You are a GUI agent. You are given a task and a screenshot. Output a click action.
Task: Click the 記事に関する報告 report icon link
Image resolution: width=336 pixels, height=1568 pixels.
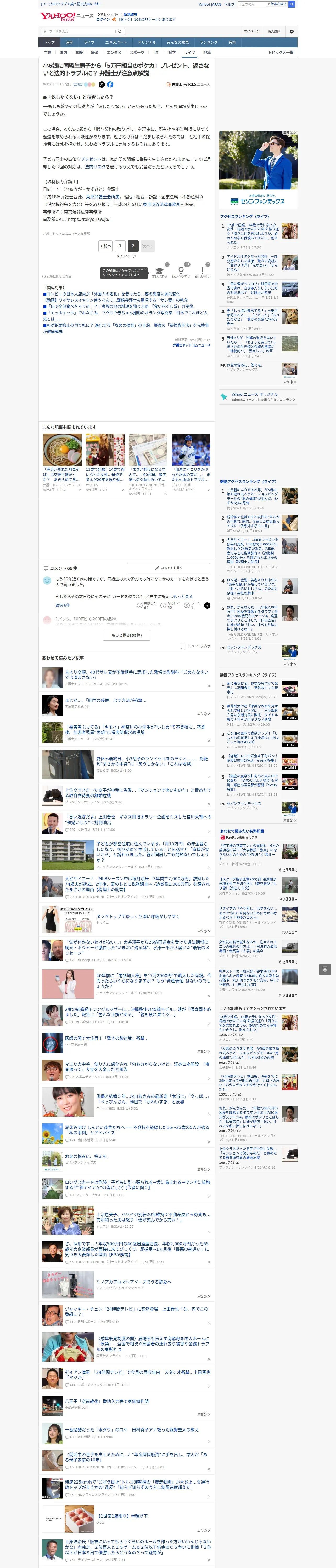click(x=57, y=276)
